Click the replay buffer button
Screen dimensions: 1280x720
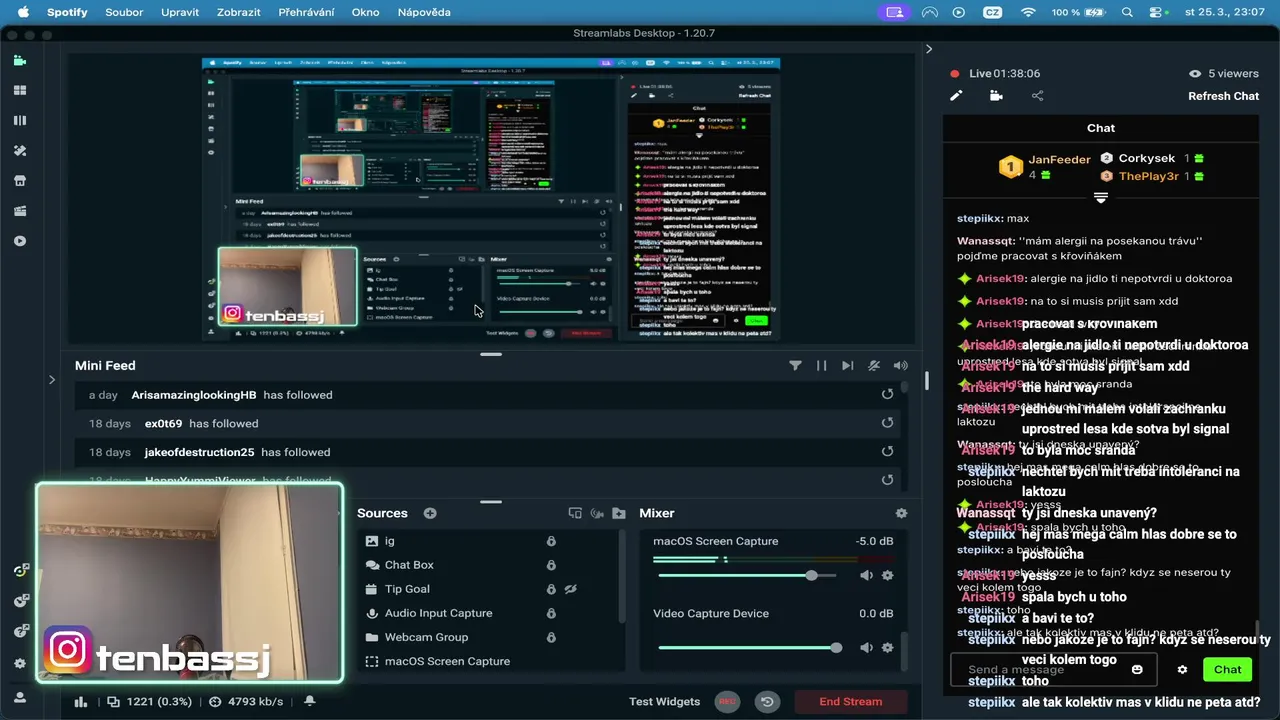click(767, 702)
